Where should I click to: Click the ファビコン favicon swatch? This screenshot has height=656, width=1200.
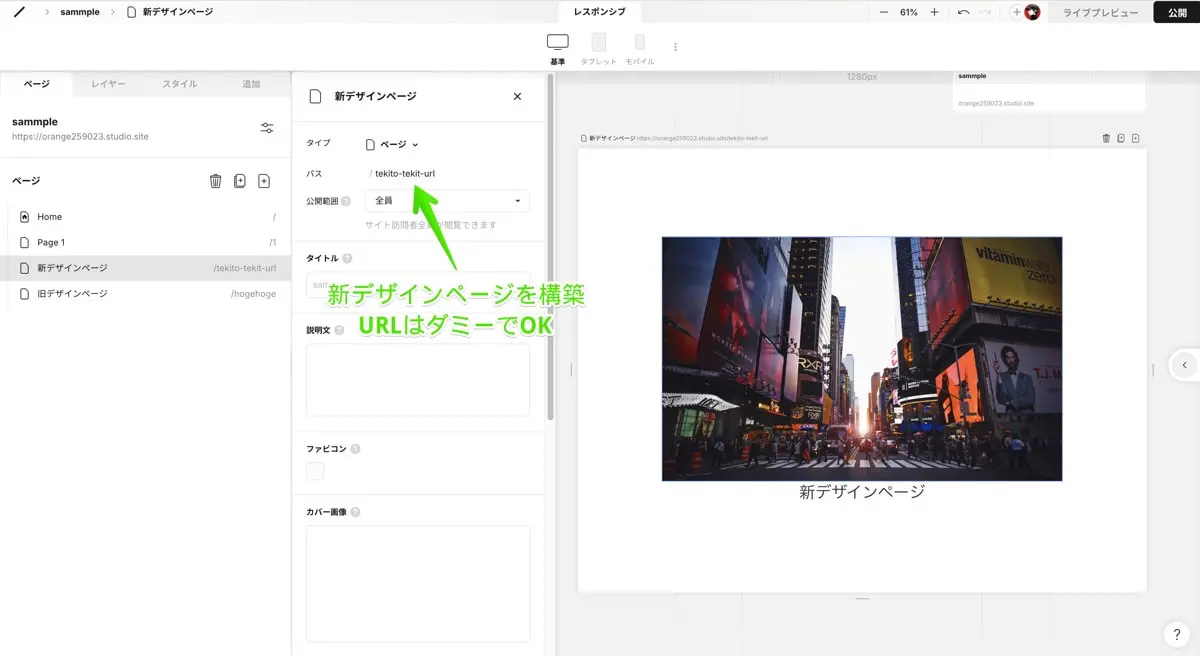(315, 471)
